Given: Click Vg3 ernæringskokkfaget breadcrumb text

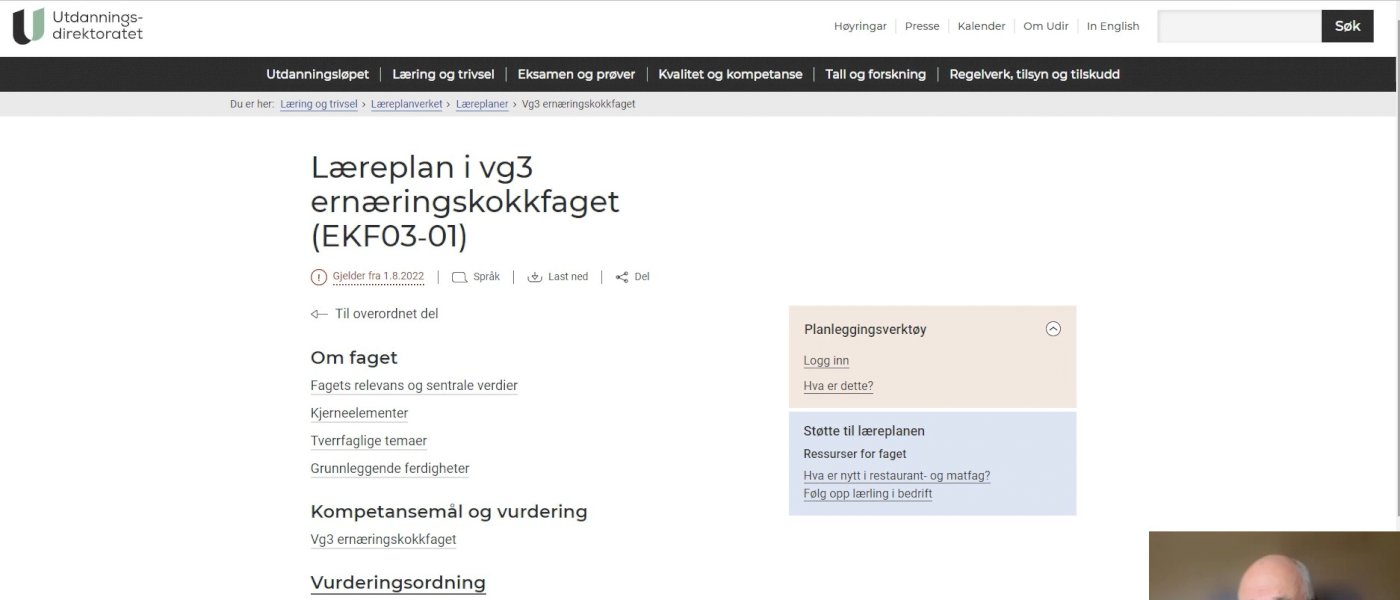Looking at the screenshot, I should click(578, 104).
